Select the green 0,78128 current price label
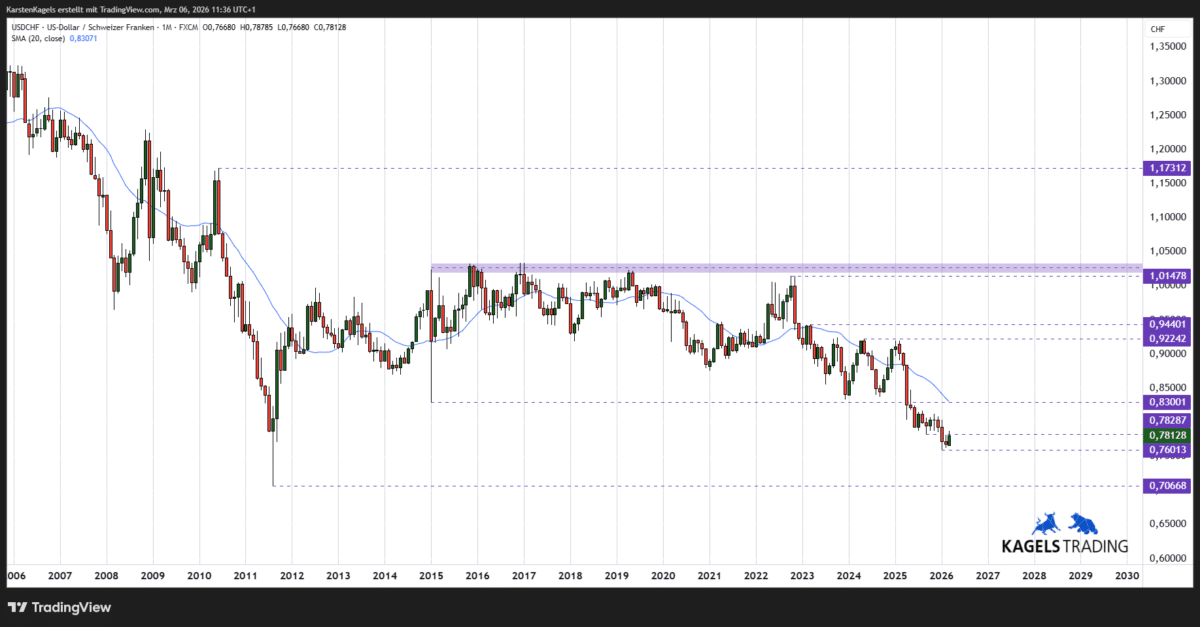The width and height of the screenshot is (1200, 627). point(1166,434)
